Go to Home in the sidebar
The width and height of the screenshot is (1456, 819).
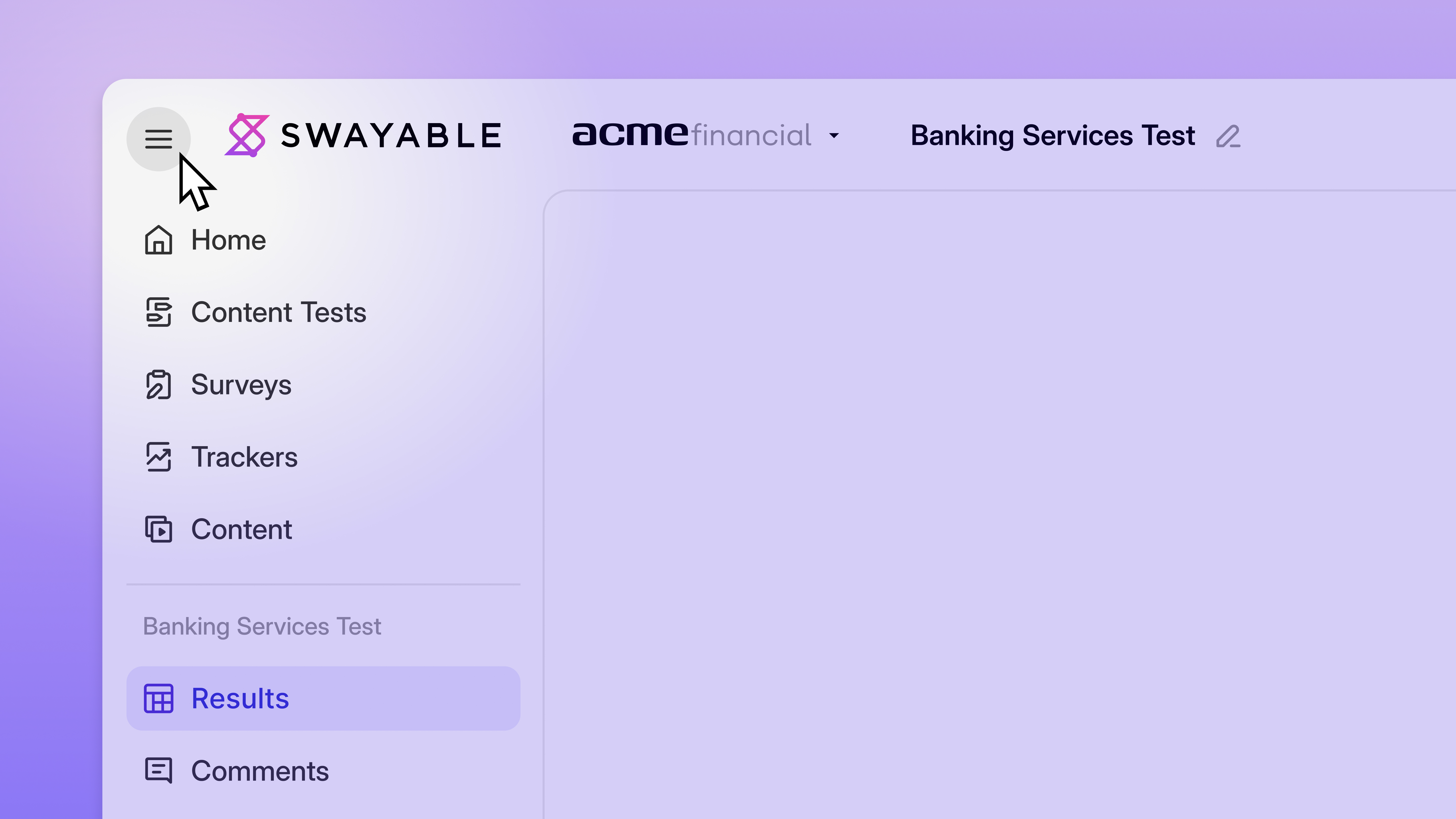click(x=228, y=240)
